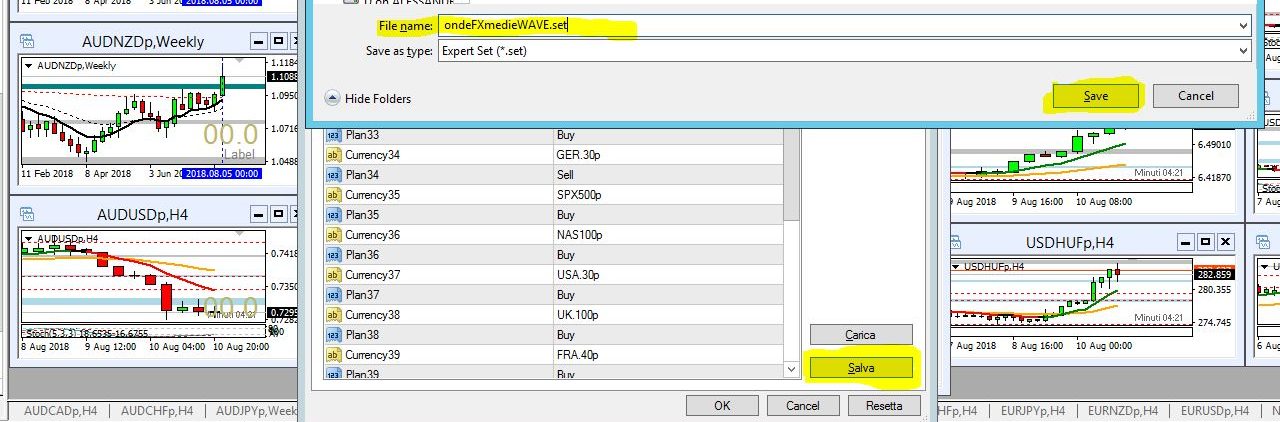Viewport: 1280px width, 422px height.
Task: Click AUDUSDp H4 chart window icon
Action: 27,213
